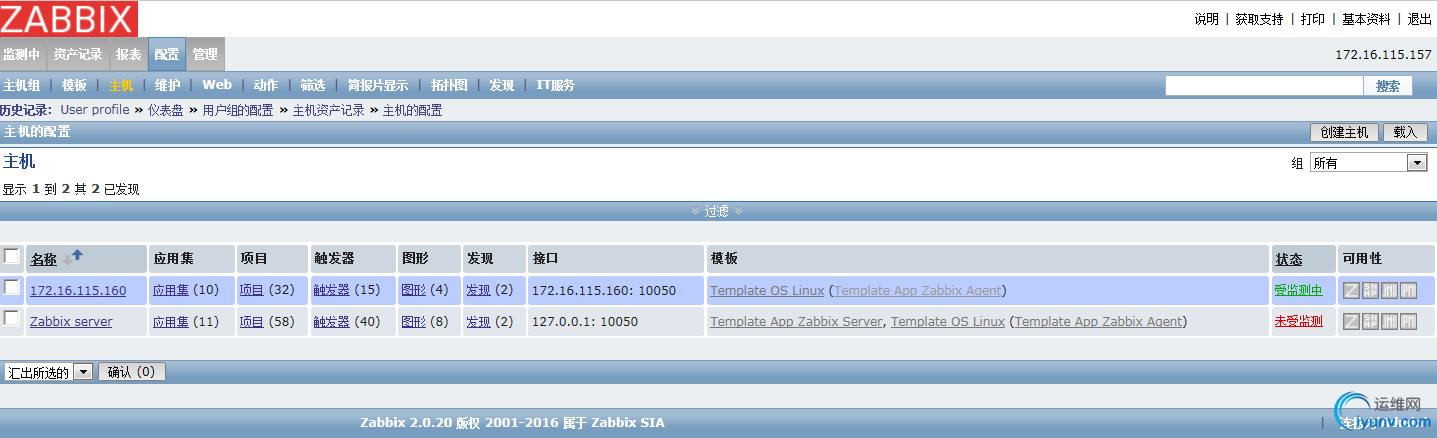Open the 动作 submenu item
This screenshot has height=438, width=1437.
tap(265, 85)
